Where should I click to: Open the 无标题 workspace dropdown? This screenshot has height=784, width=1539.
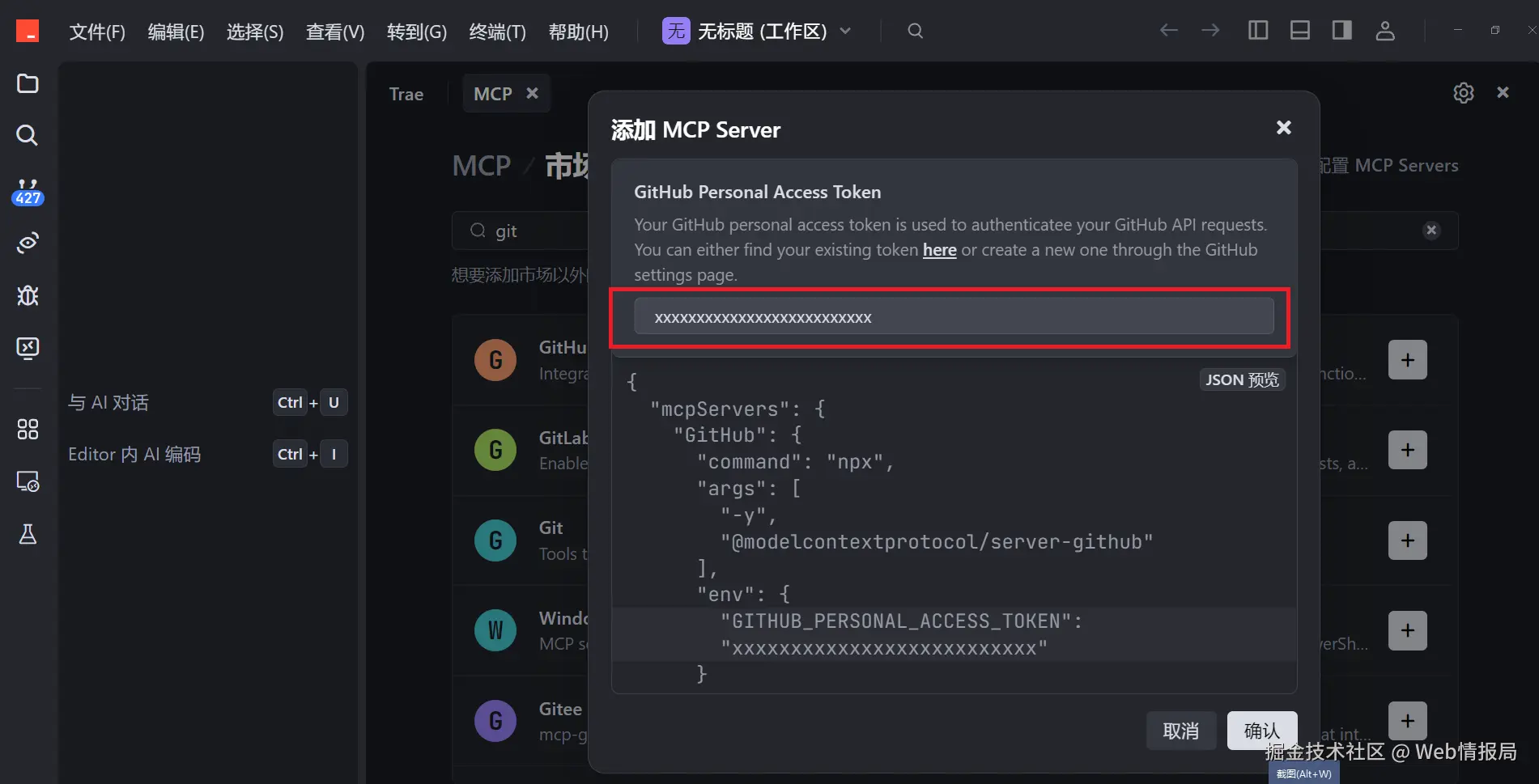point(844,31)
